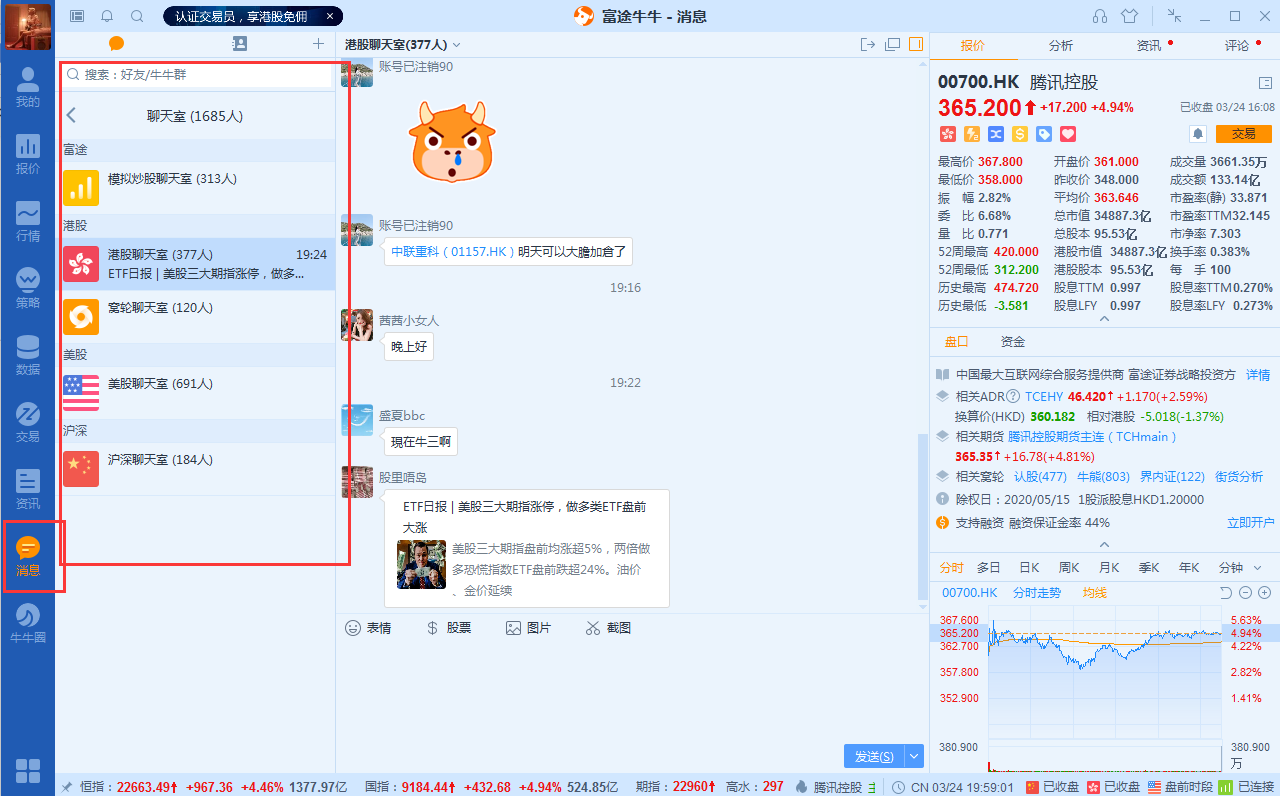
Task: Open the send options arrow next to 发送
Action: [x=915, y=756]
